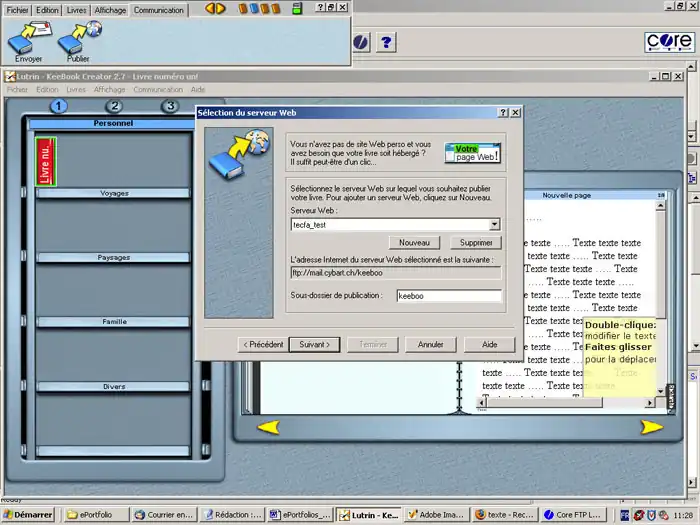Click the green battery-like icon in the top bar
This screenshot has height=525, width=700.
pyautogui.click(x=297, y=8)
